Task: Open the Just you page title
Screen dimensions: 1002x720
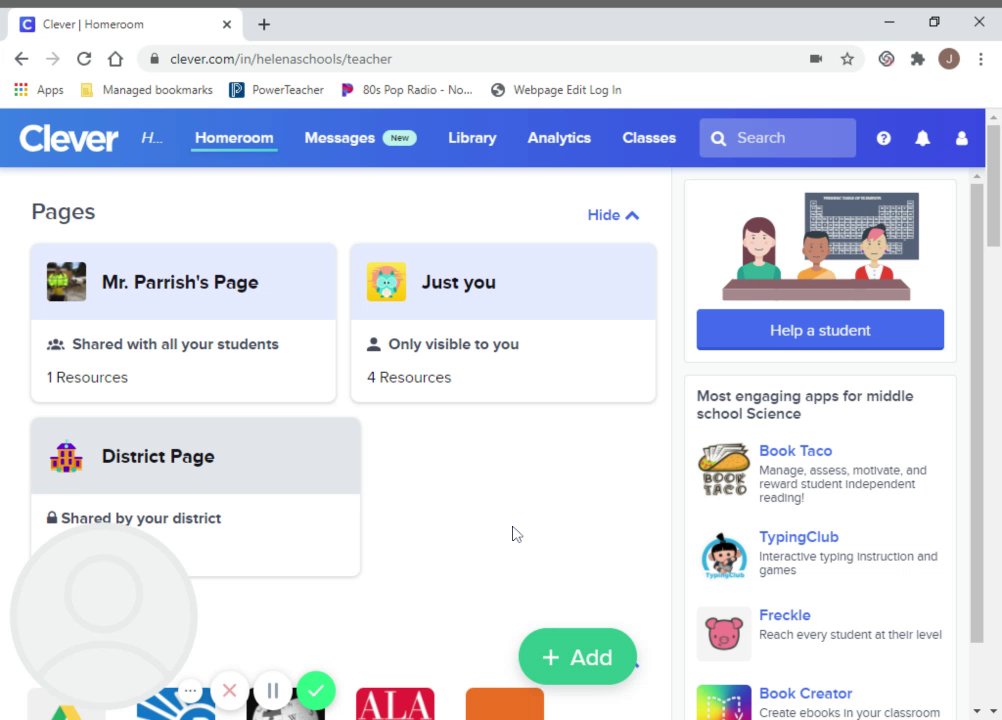Action: (x=459, y=282)
